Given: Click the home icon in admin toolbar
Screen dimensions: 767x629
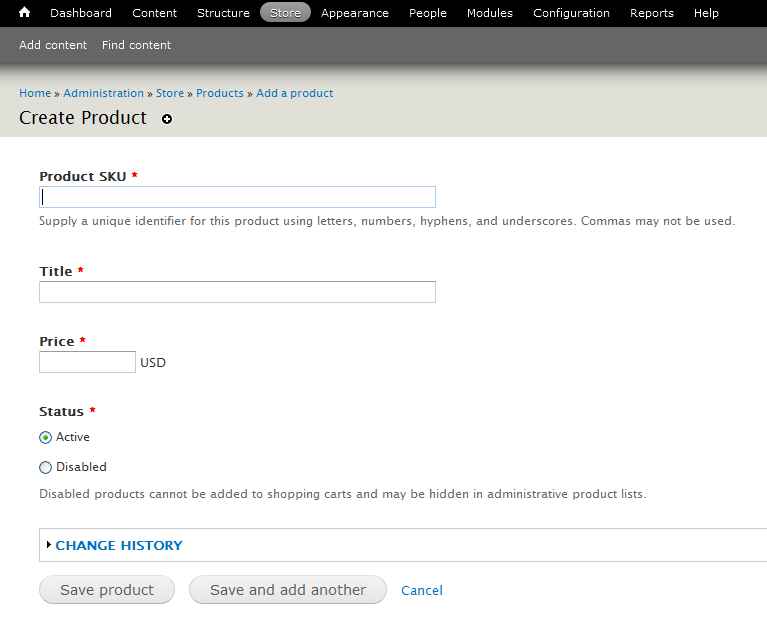Looking at the screenshot, I should coord(25,13).
